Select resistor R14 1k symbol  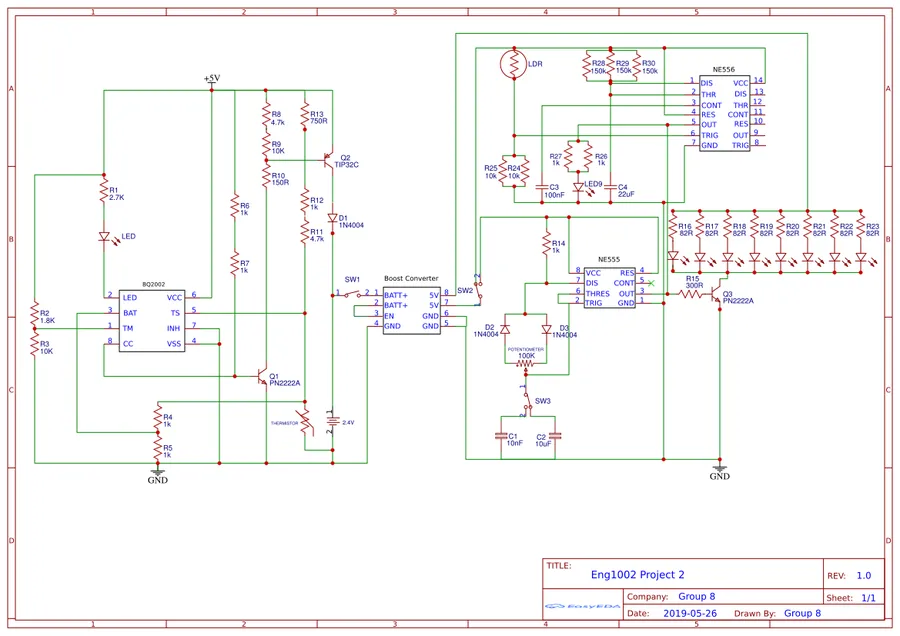point(546,243)
